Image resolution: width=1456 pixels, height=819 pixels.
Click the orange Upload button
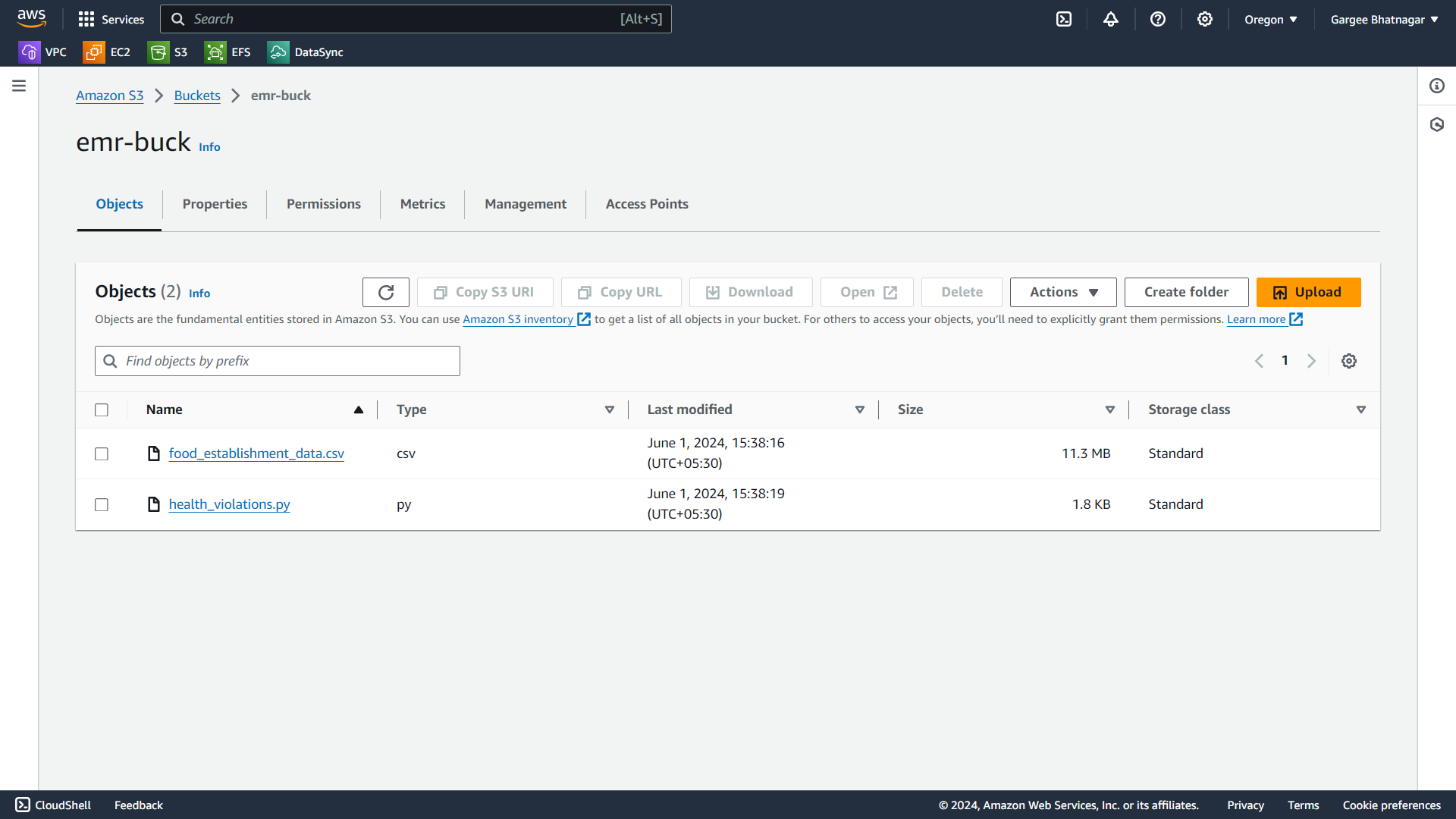coord(1308,292)
